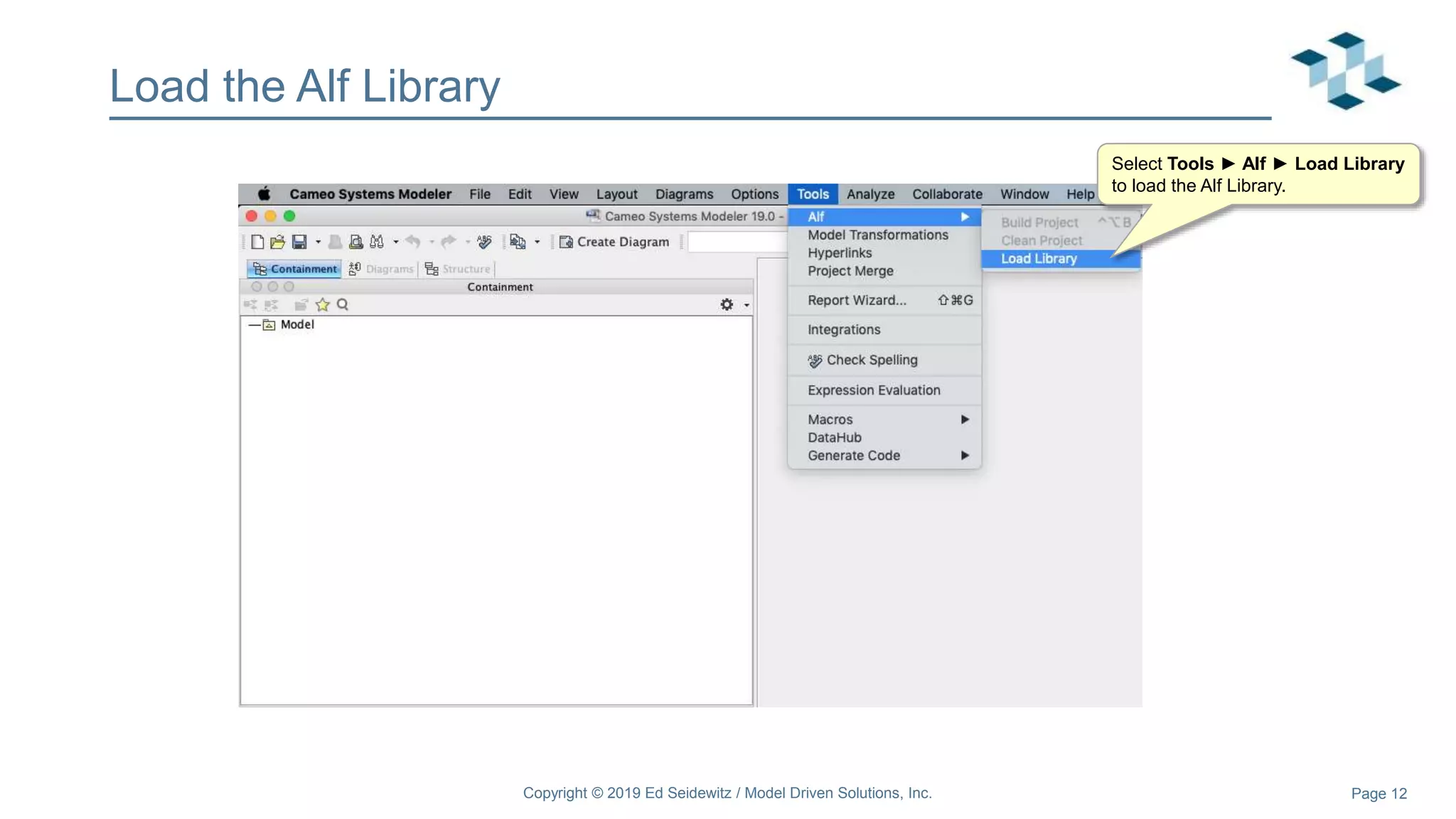The width and height of the screenshot is (1456, 819).
Task: Open the Edit menu
Action: point(520,194)
